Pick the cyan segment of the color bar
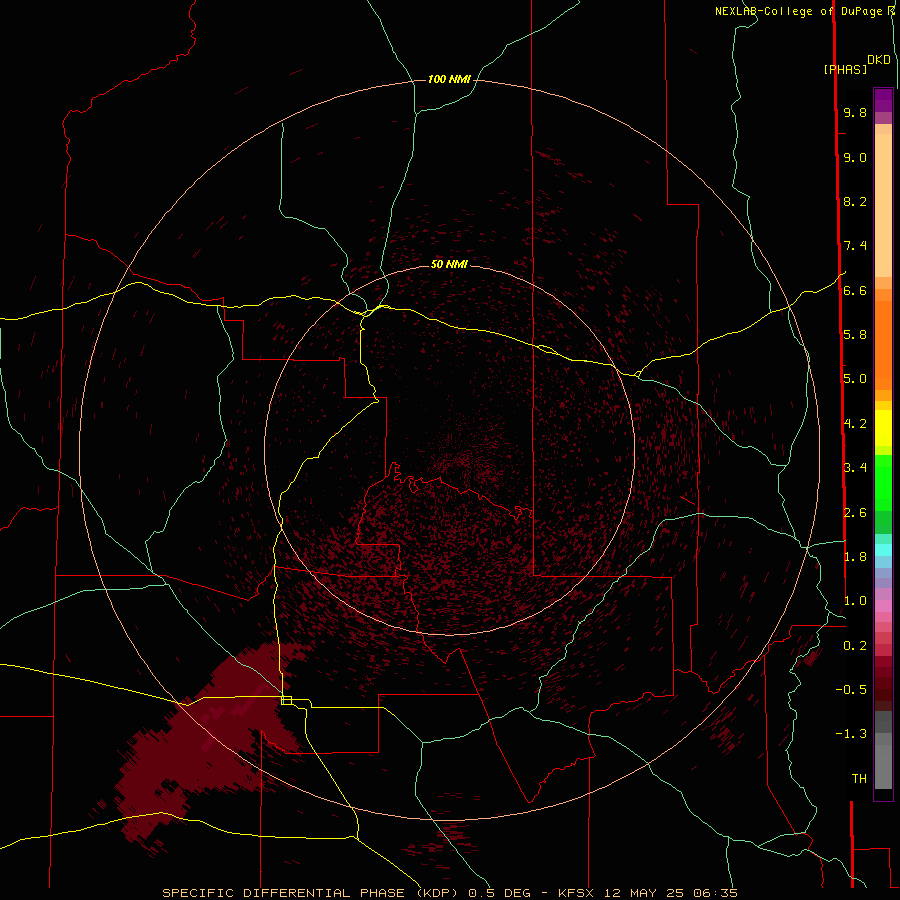 [x=883, y=550]
